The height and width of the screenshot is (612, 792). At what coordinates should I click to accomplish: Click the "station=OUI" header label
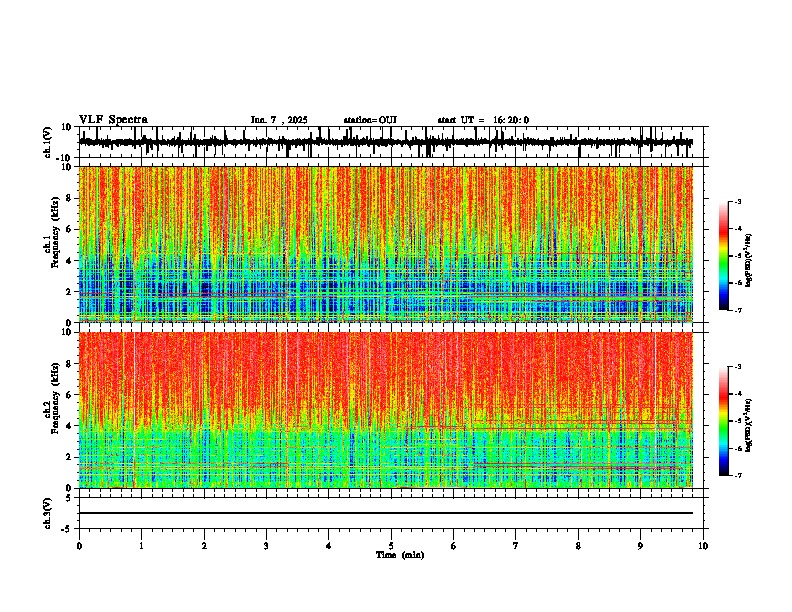(370, 120)
